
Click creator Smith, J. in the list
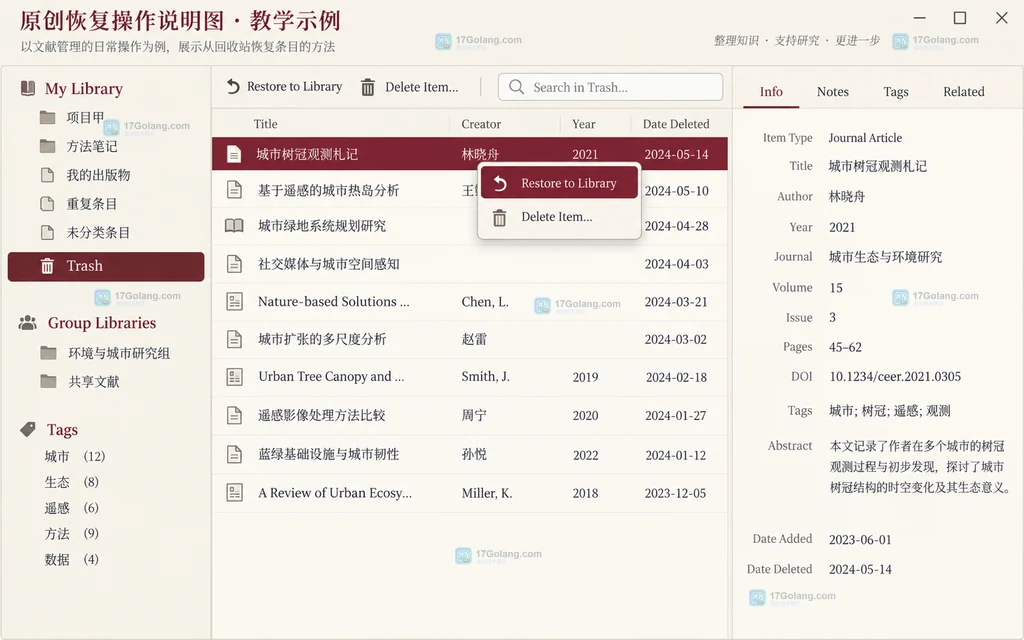[x=485, y=377]
